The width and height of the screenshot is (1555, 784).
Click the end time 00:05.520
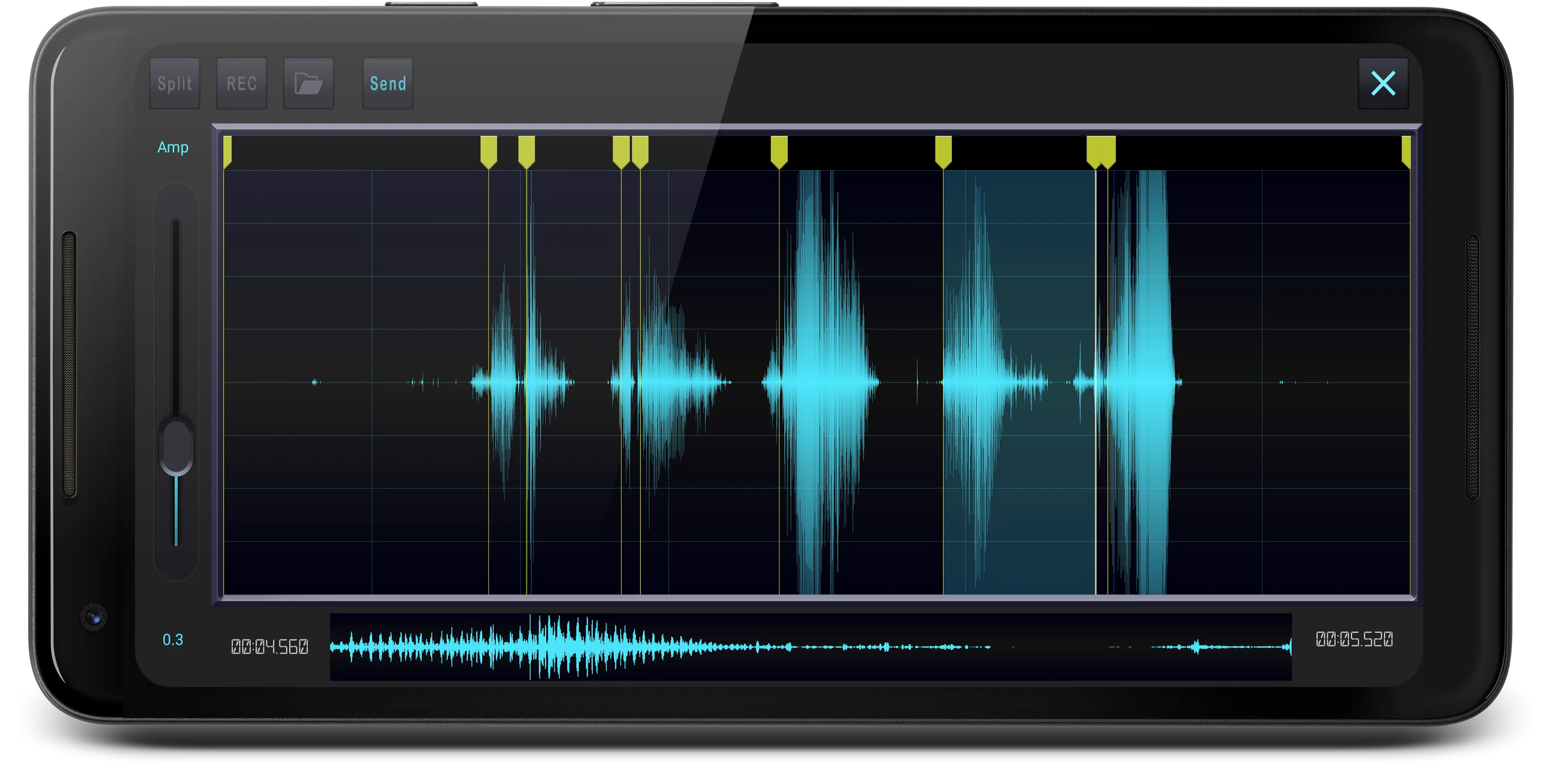(1354, 639)
